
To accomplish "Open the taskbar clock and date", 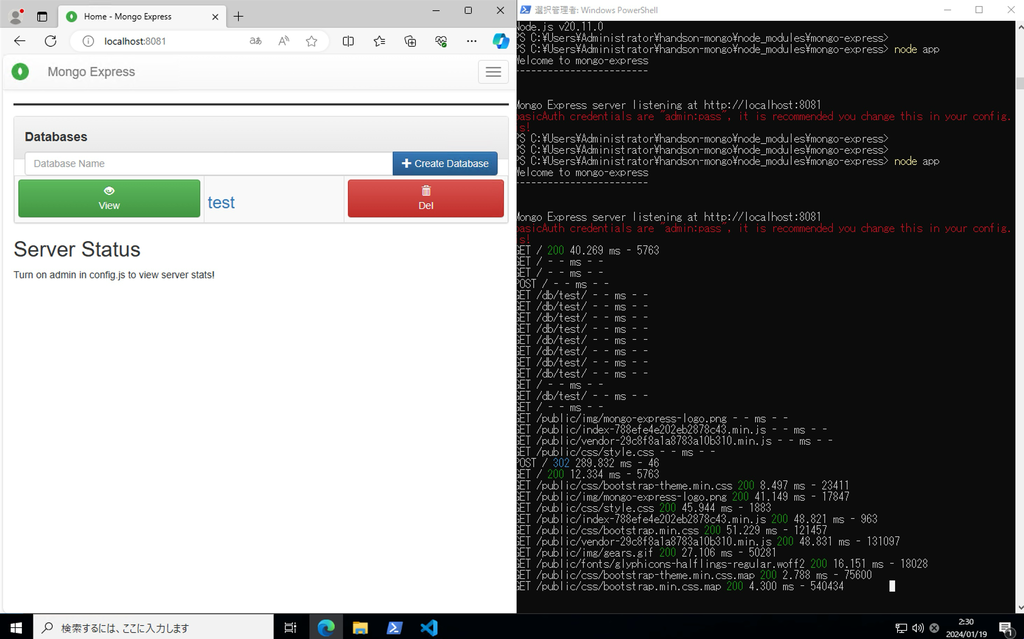I will tap(967, 628).
